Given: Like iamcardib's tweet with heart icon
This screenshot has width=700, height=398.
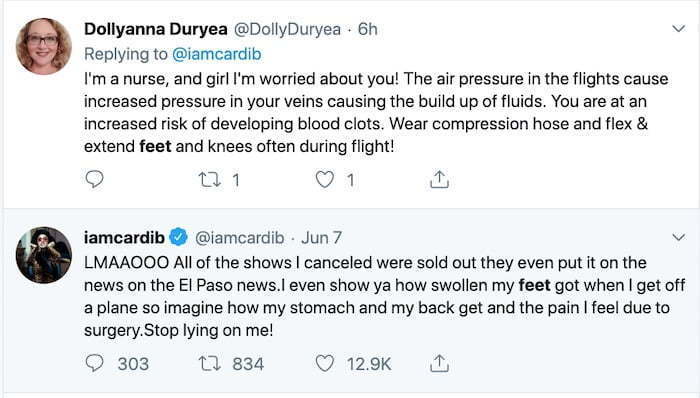Looking at the screenshot, I should [325, 363].
